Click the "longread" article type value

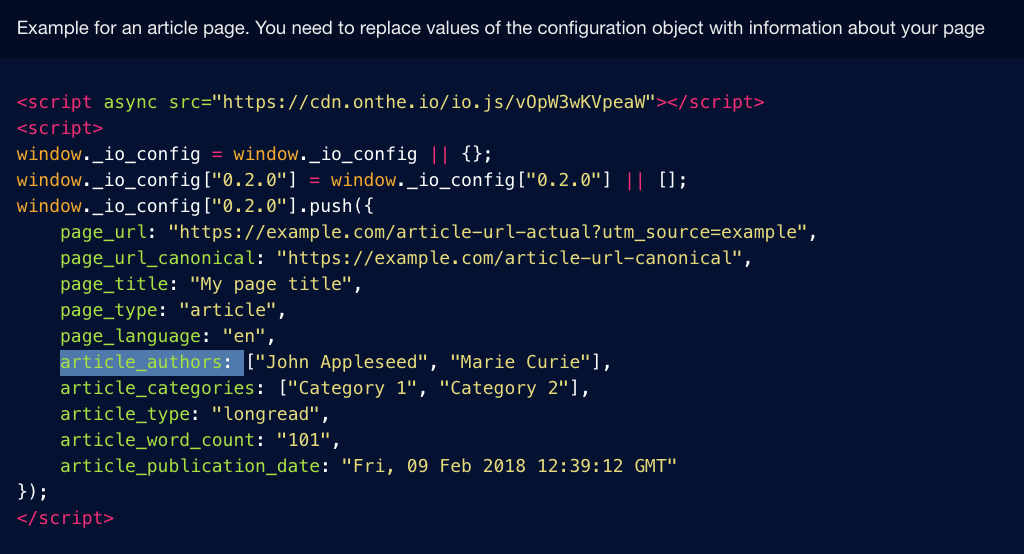[x=266, y=414]
